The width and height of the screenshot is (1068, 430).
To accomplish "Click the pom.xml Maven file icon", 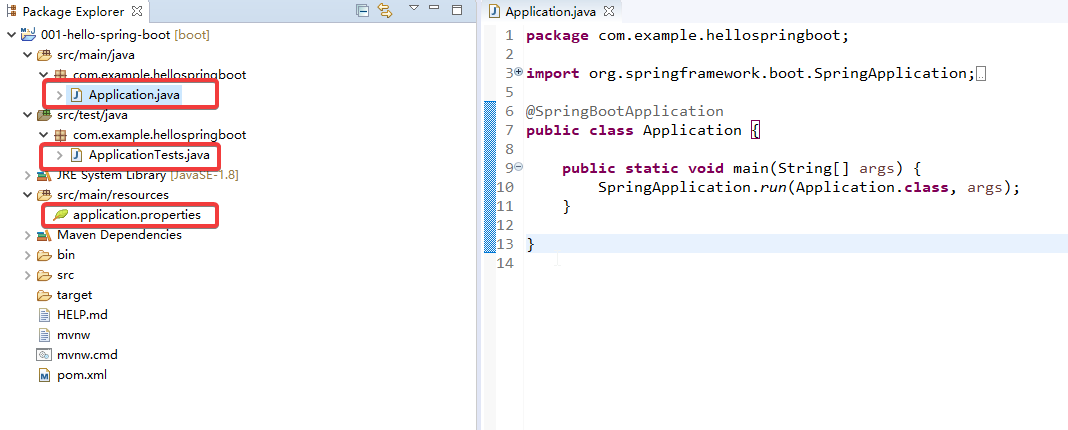I will click(44, 375).
